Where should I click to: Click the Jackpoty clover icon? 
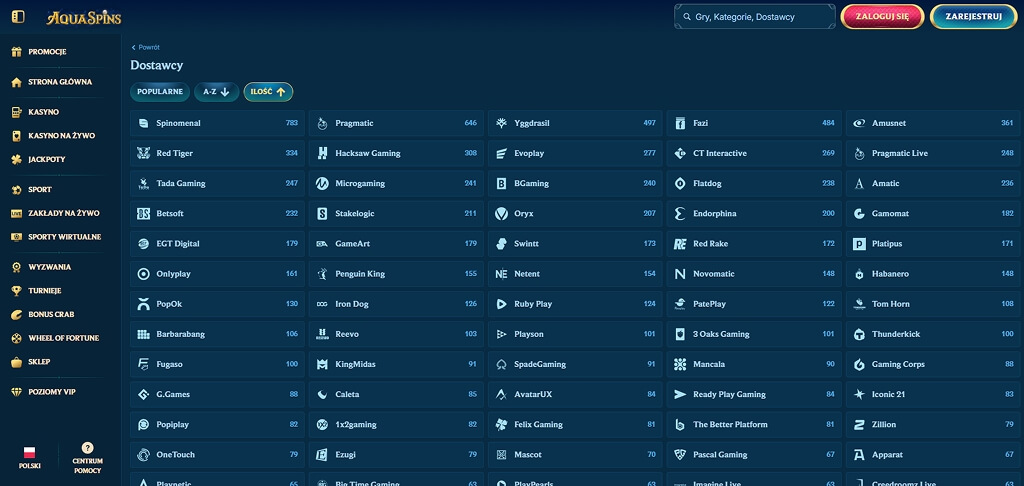tap(16, 159)
